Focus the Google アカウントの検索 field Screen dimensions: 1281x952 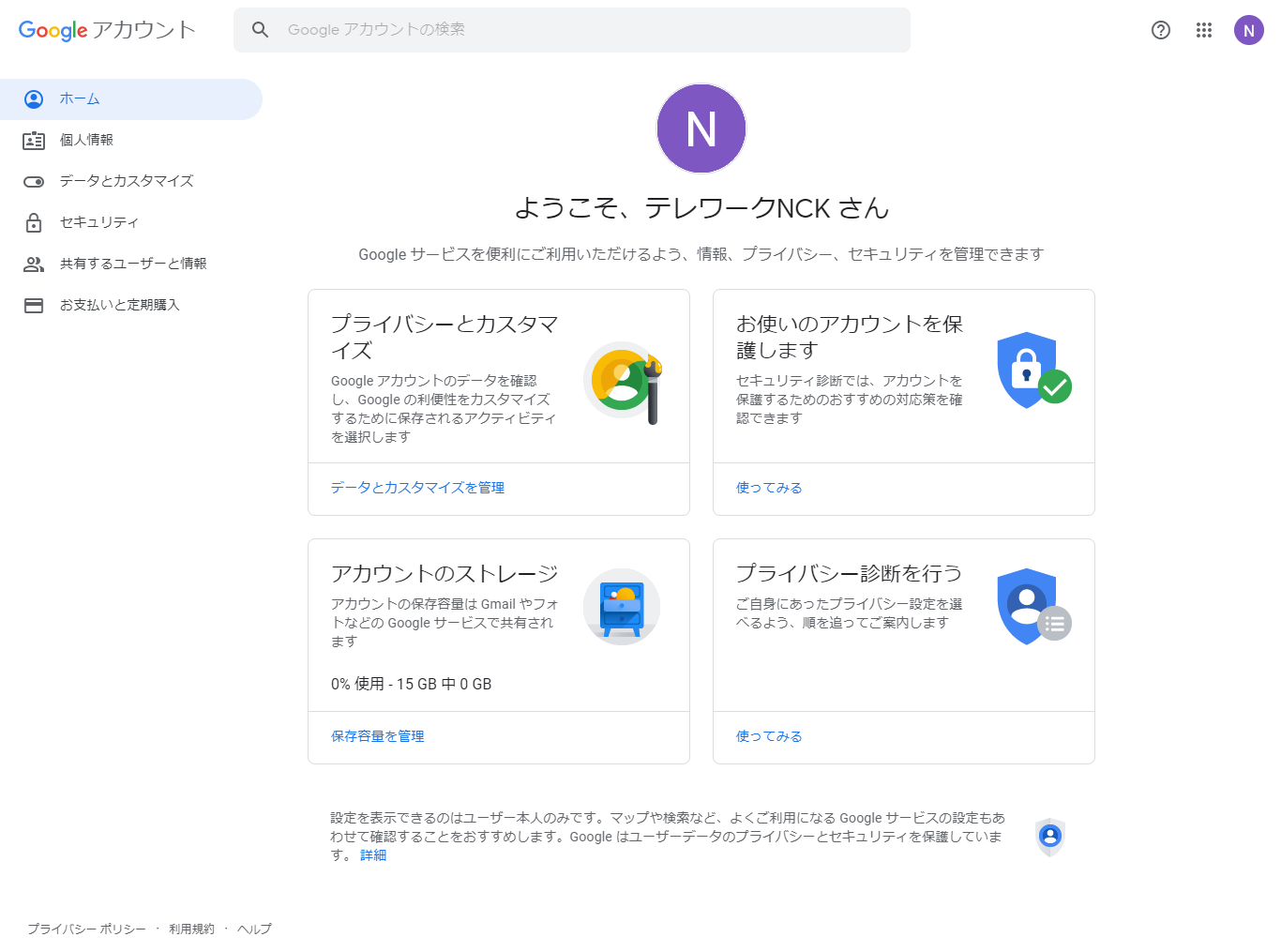572,30
